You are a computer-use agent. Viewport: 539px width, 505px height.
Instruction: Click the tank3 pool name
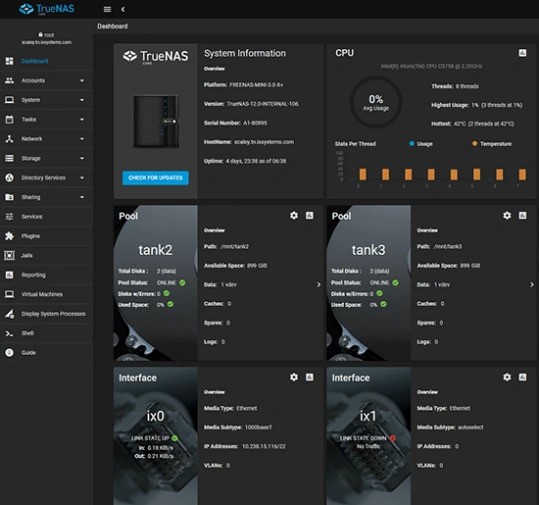pyautogui.click(x=368, y=250)
